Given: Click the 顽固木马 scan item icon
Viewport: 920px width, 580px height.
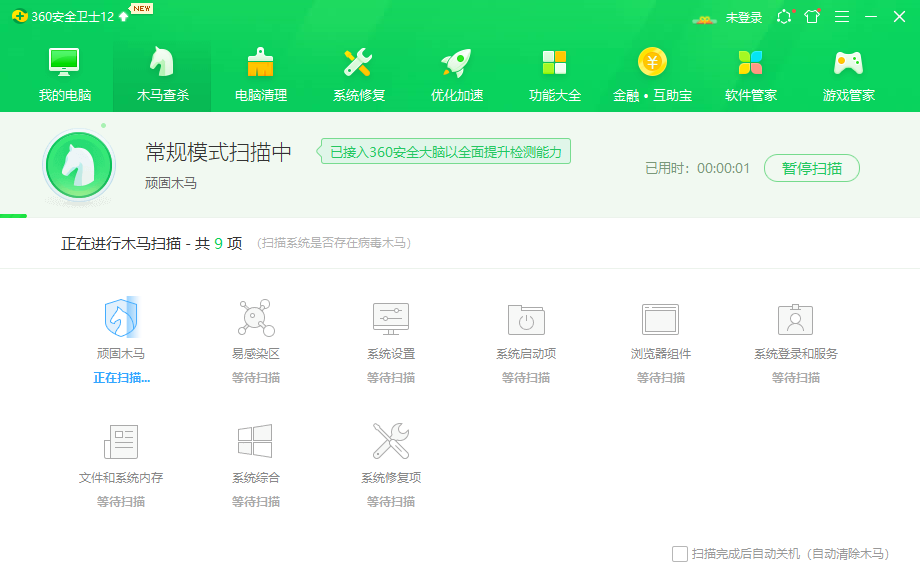Looking at the screenshot, I should tap(121, 319).
